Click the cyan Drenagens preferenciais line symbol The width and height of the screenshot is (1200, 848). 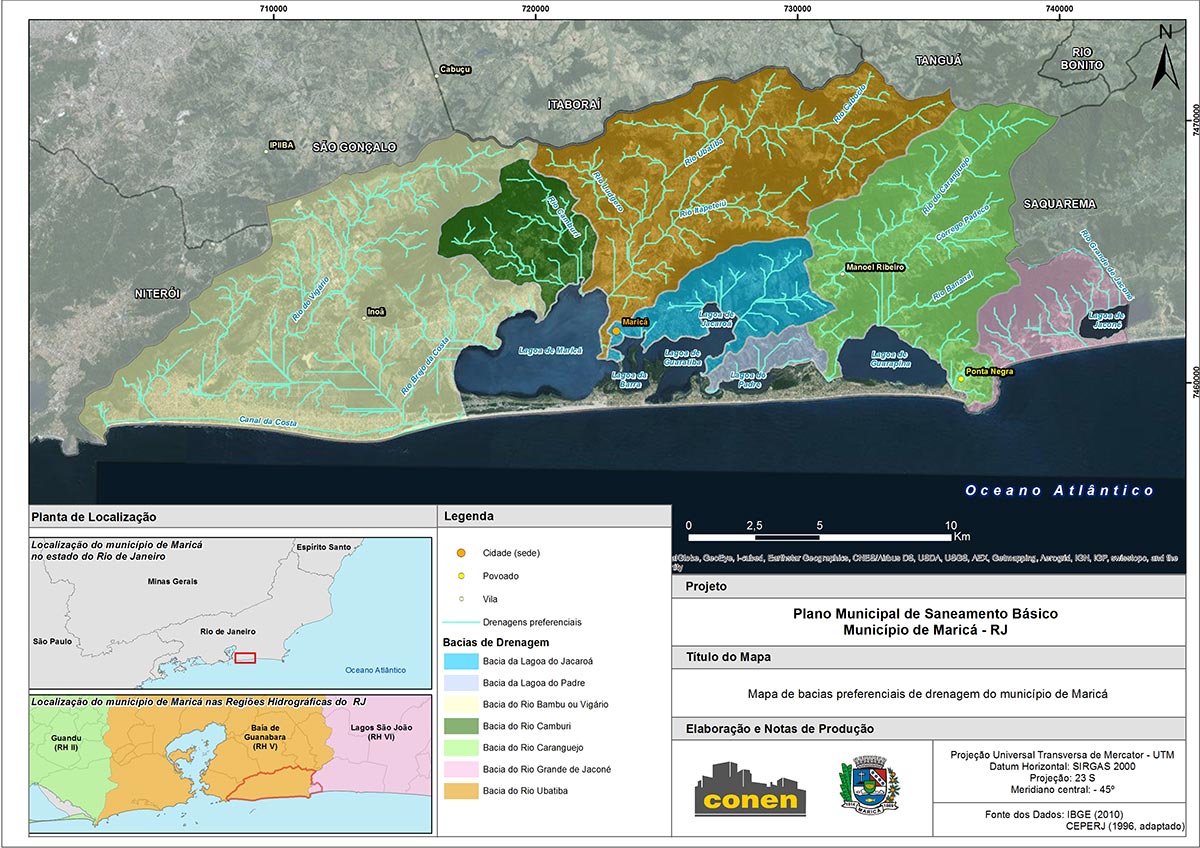click(459, 622)
